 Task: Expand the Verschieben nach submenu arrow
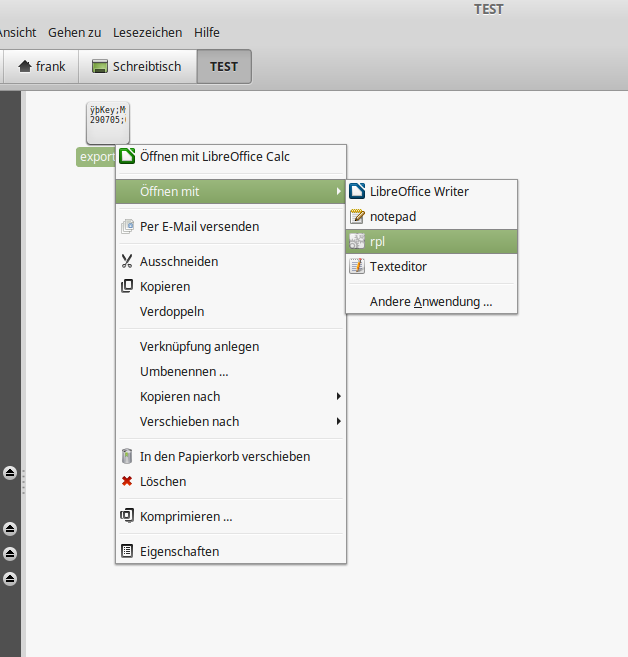(x=339, y=421)
